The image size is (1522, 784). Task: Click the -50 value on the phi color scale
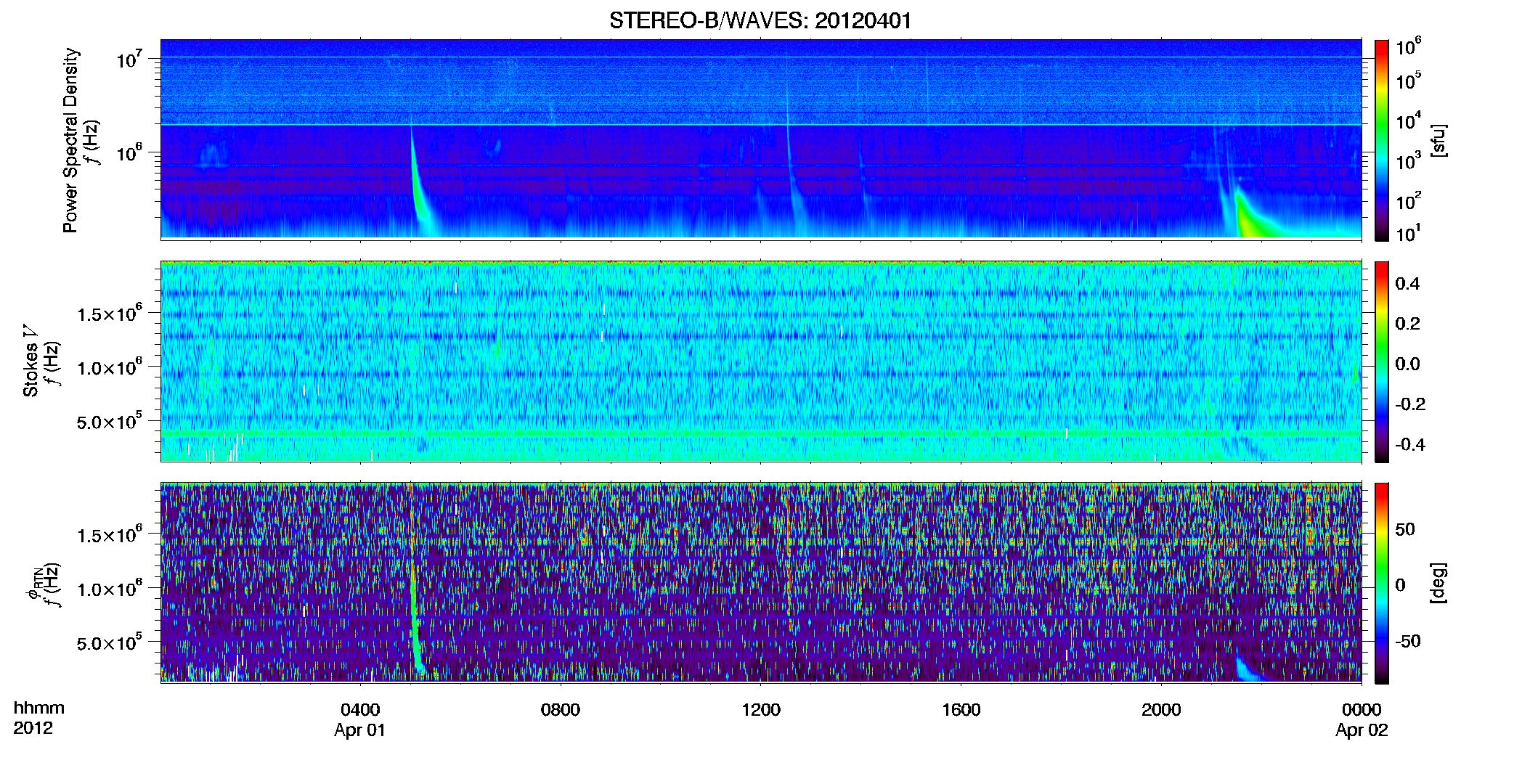[x=1408, y=641]
